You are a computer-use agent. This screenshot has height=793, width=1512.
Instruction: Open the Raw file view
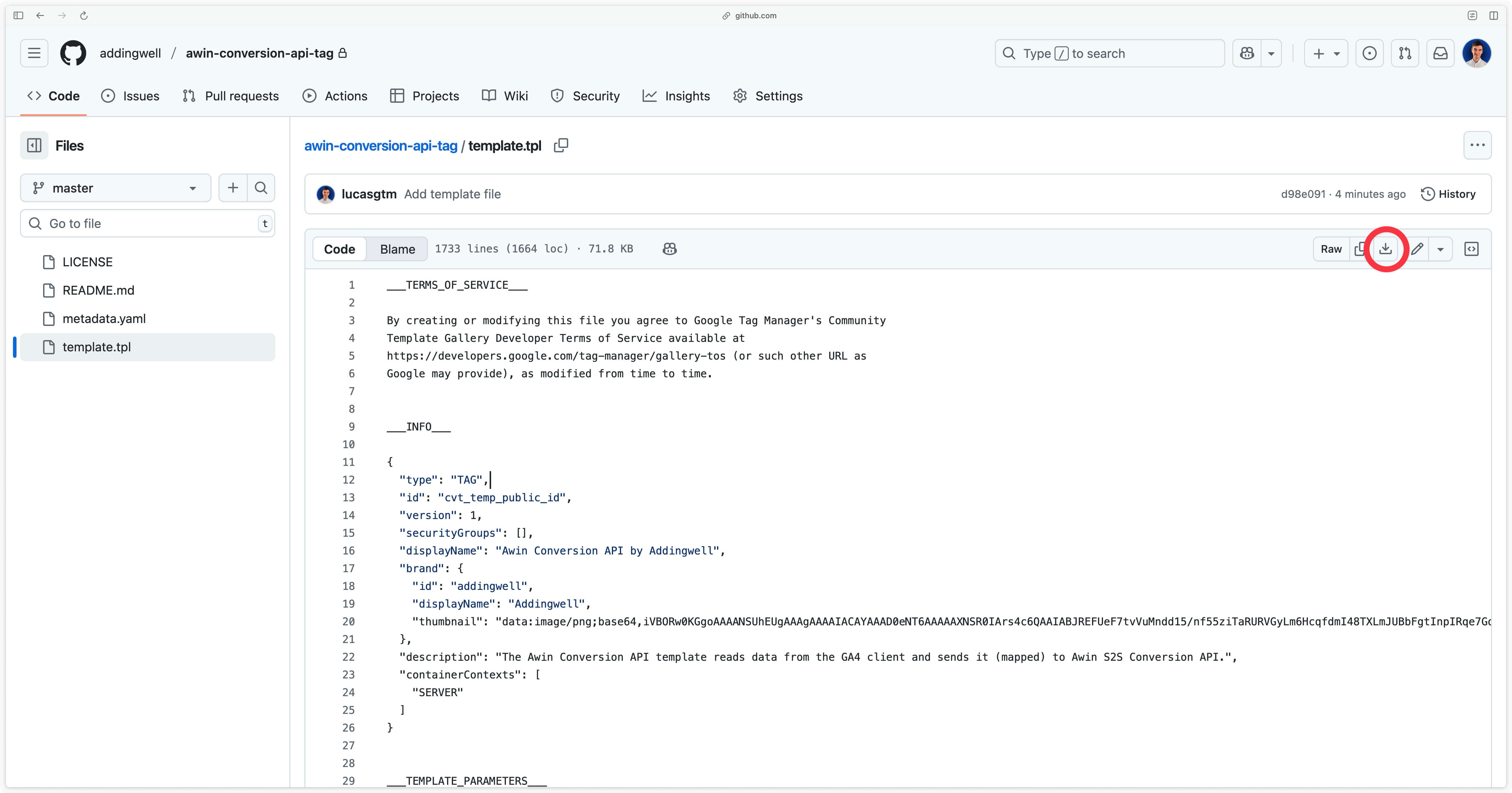click(x=1331, y=249)
